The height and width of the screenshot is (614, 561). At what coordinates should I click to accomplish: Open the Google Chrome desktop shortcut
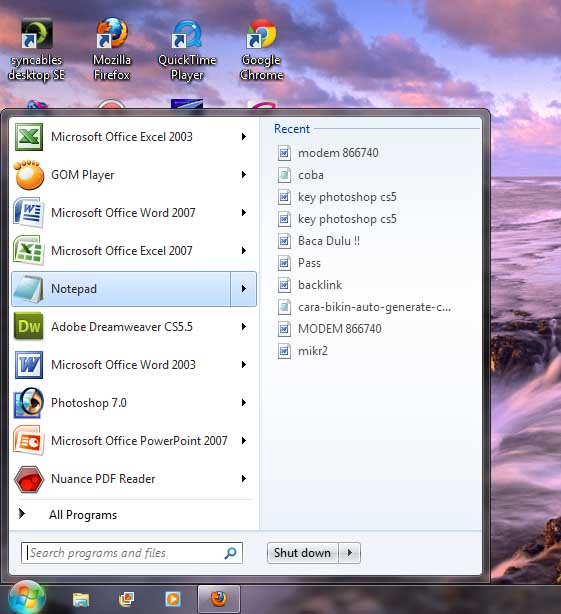pyautogui.click(x=261, y=49)
